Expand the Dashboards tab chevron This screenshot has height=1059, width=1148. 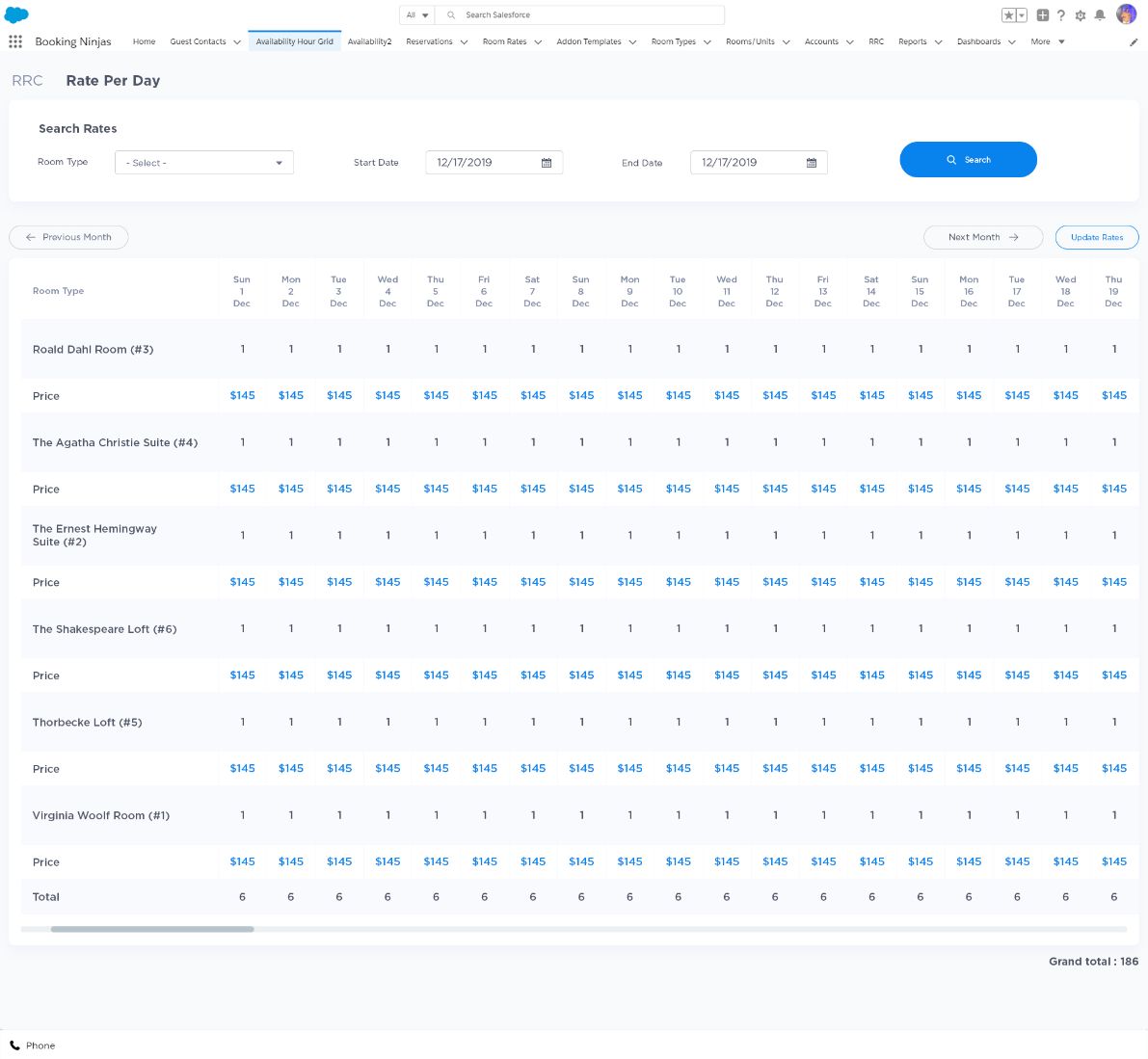pos(1012,42)
